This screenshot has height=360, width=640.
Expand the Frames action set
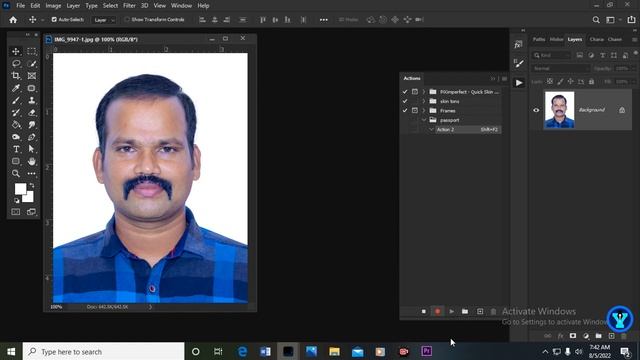[x=424, y=111]
